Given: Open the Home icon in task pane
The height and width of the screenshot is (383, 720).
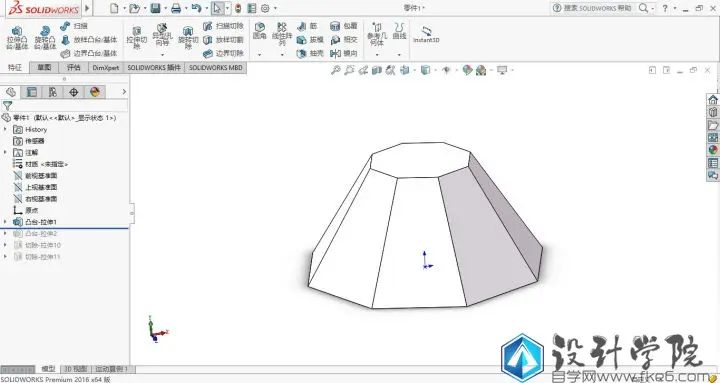Looking at the screenshot, I should coord(713,100).
